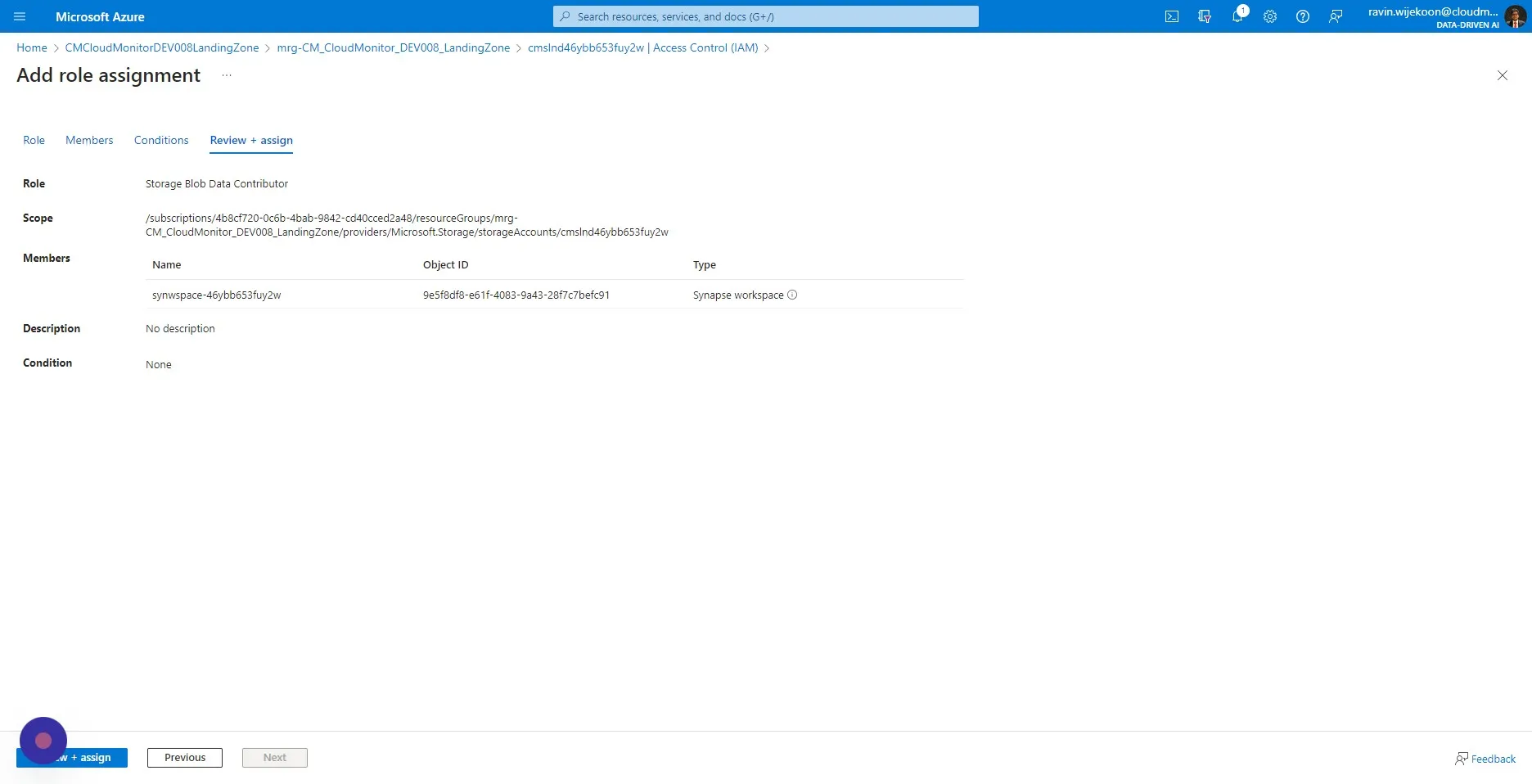Switch to the Role tab

(x=34, y=140)
